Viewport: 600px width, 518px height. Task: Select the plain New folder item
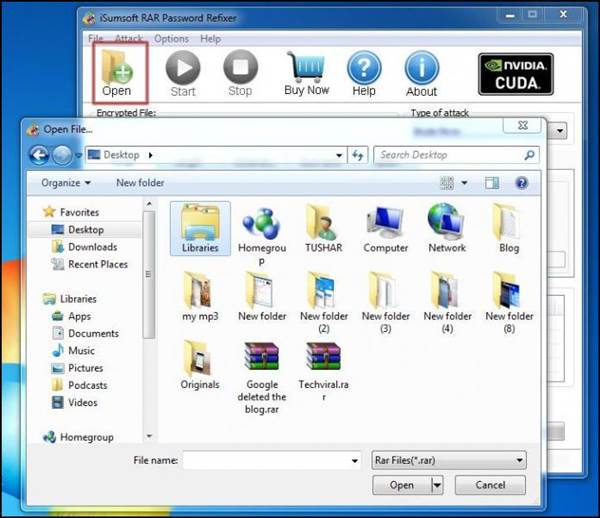click(x=262, y=297)
